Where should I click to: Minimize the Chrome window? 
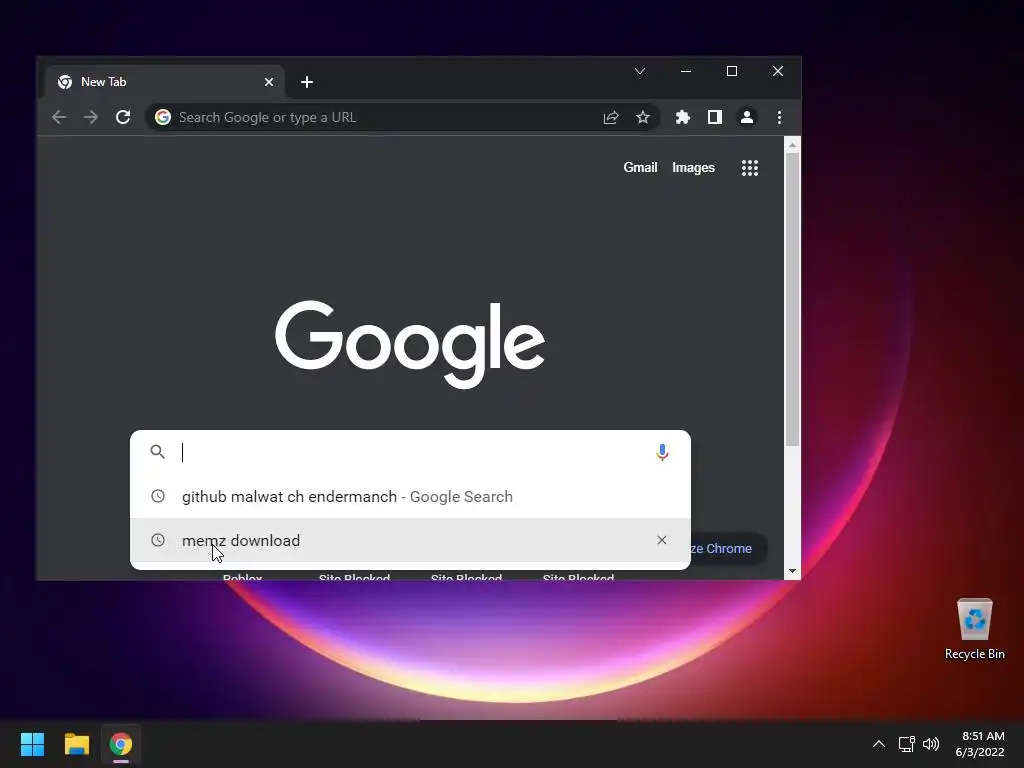click(686, 71)
